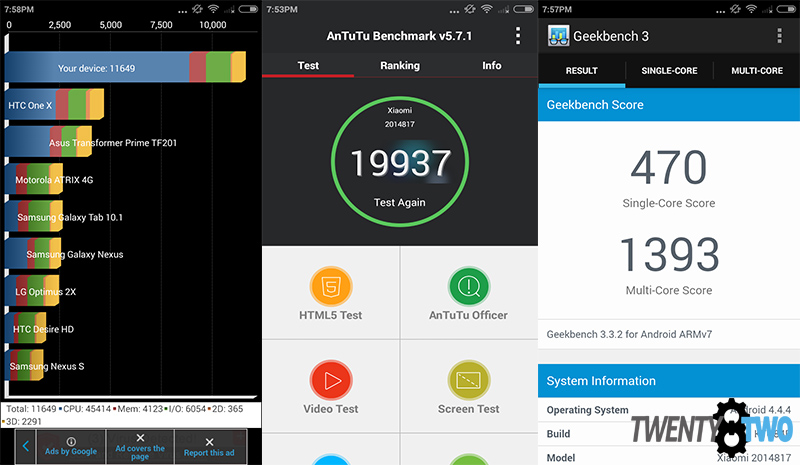
Task: Tap the HTC One X bar
Action: (55, 105)
